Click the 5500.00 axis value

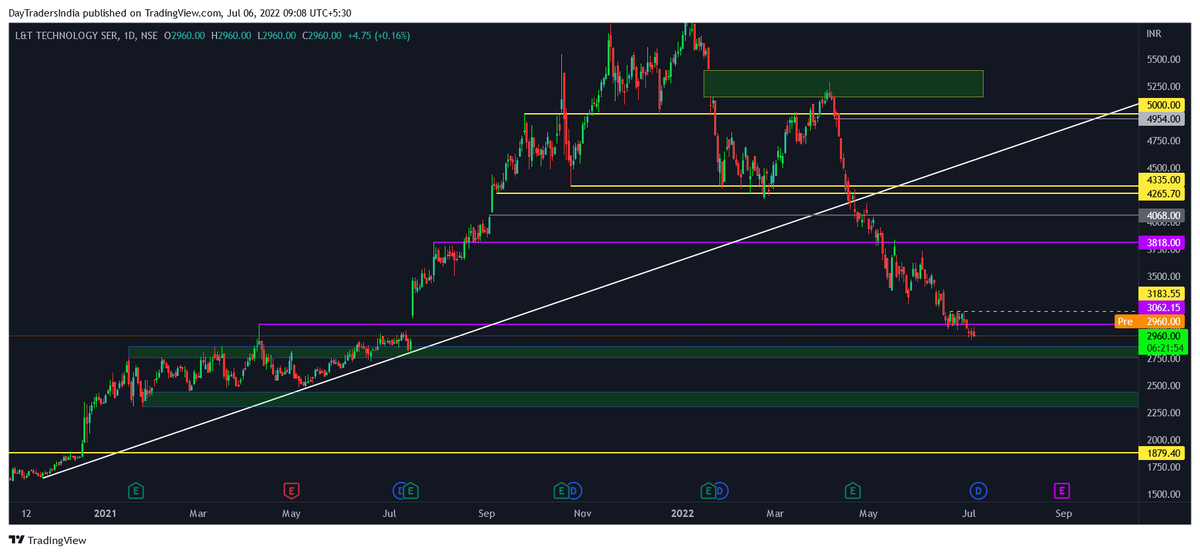click(1163, 59)
